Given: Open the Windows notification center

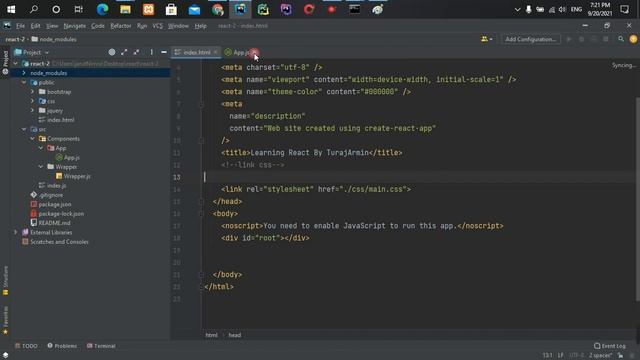Looking at the screenshot, I should click(x=624, y=9).
